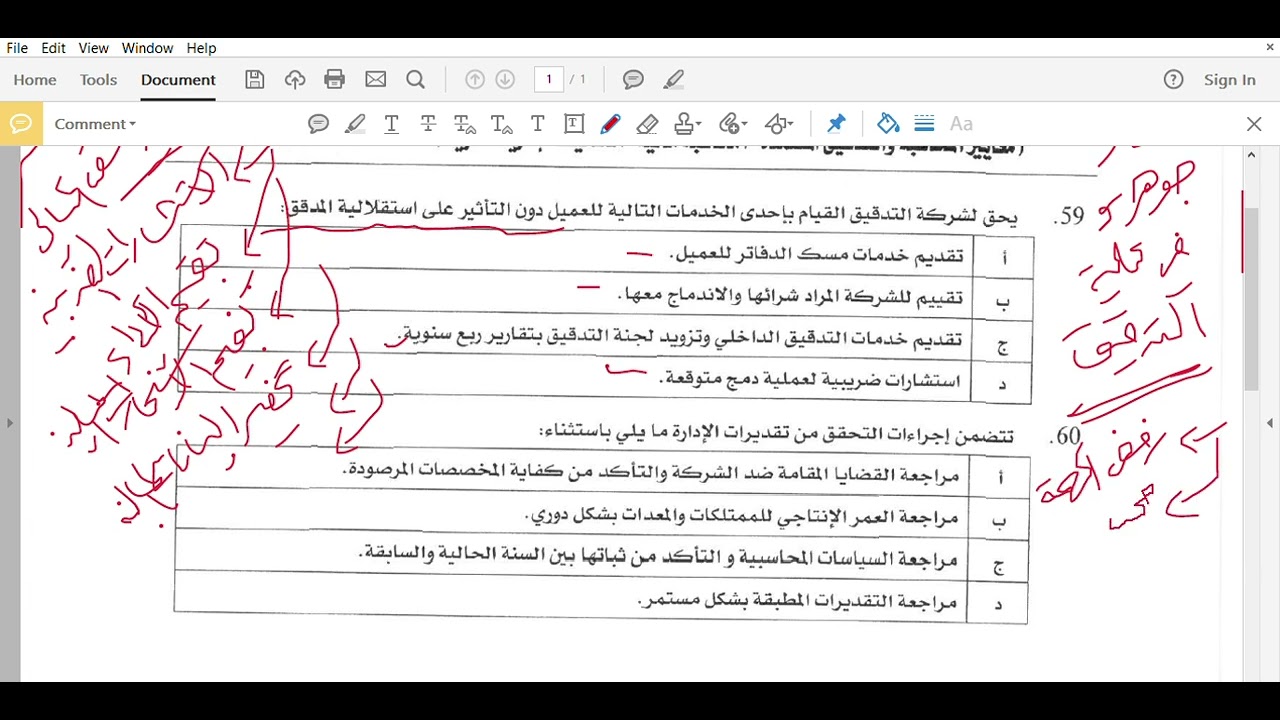Click the highlight pen icon next to the page number
This screenshot has width=1280, height=720.
(x=674, y=80)
